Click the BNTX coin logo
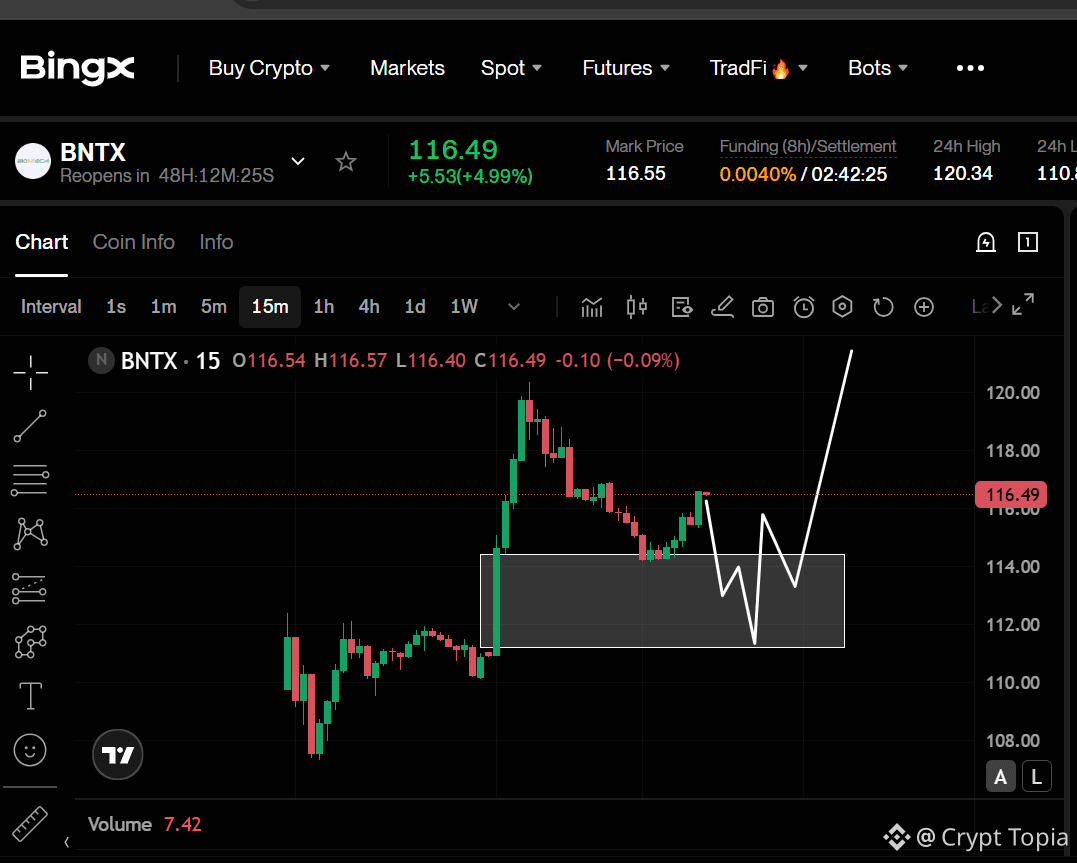Screen dimensions: 1077x863 point(33,161)
